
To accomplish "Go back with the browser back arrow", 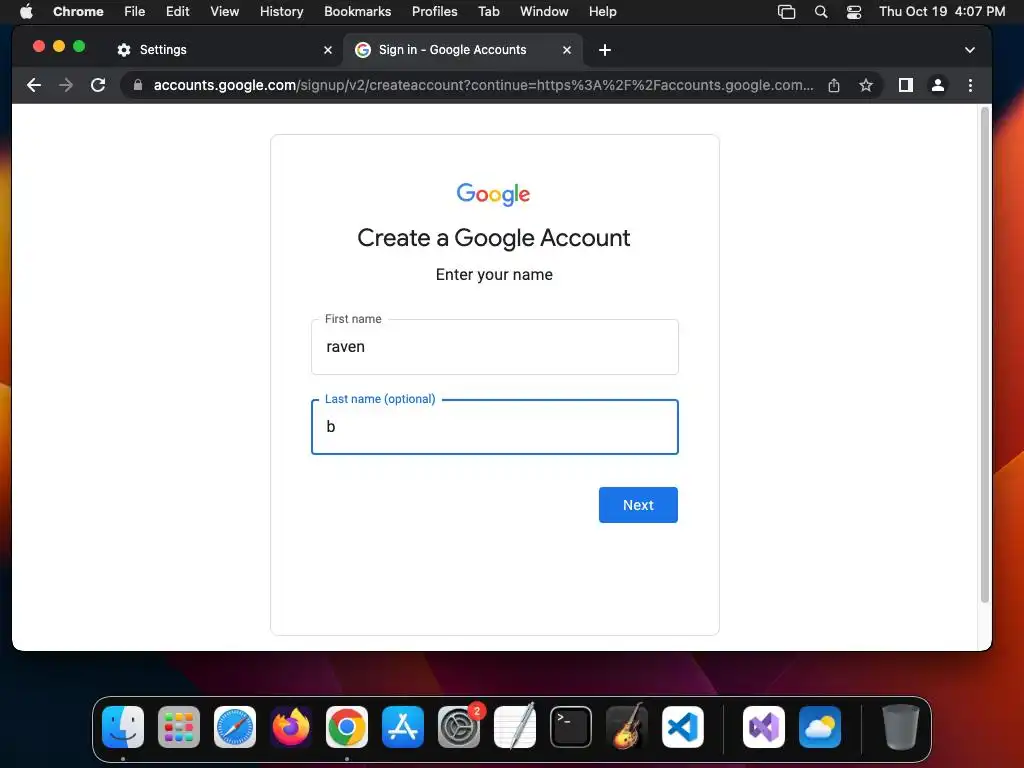I will pos(34,85).
